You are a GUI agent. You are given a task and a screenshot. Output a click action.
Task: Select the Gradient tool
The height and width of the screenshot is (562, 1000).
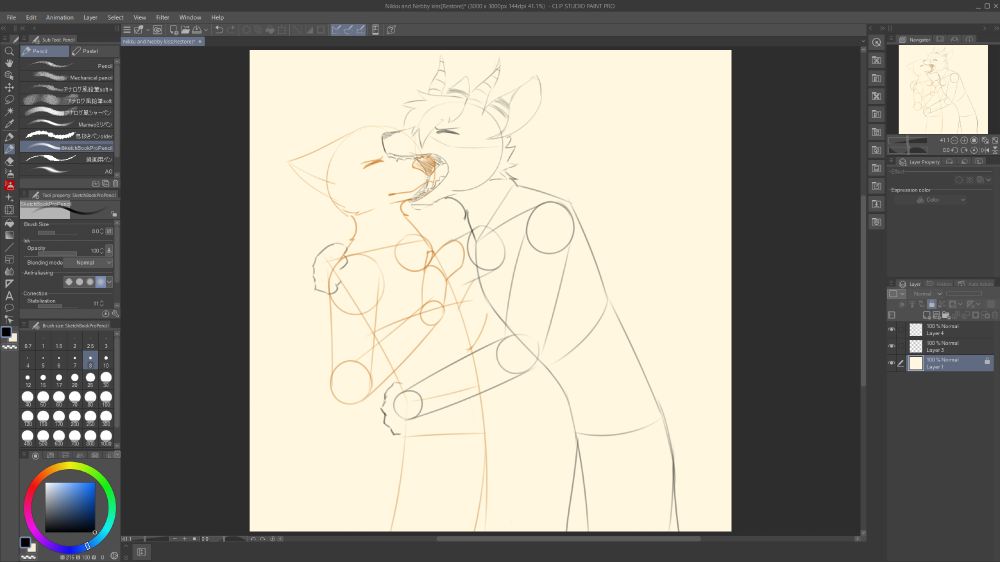(9, 235)
